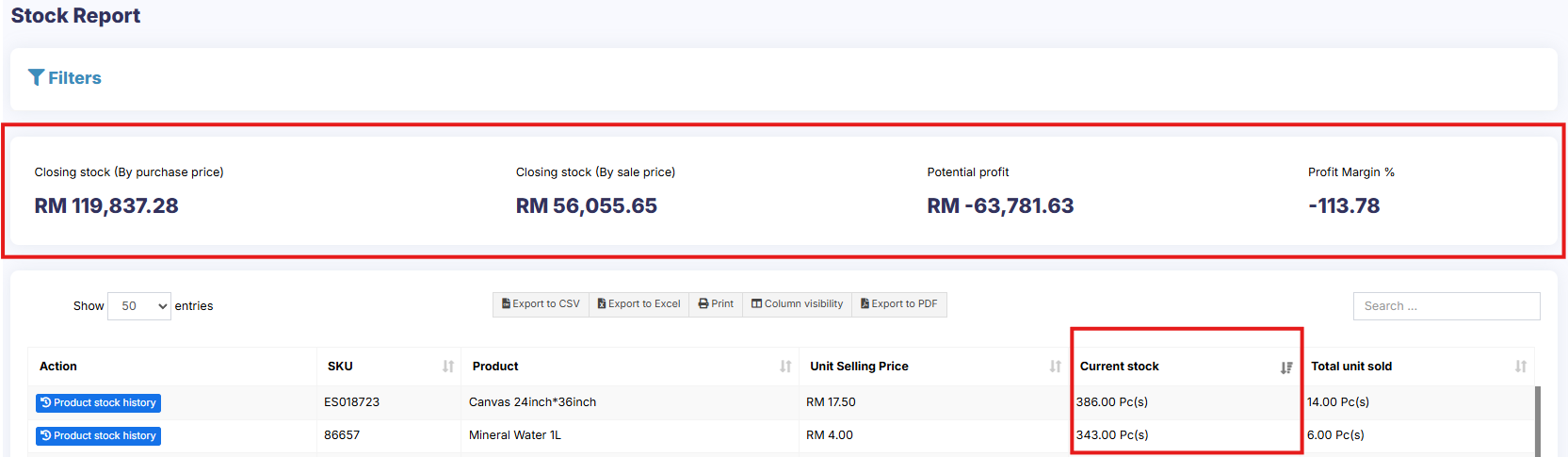The width and height of the screenshot is (1568, 457).
Task: Export table to CSV
Action: click(541, 304)
